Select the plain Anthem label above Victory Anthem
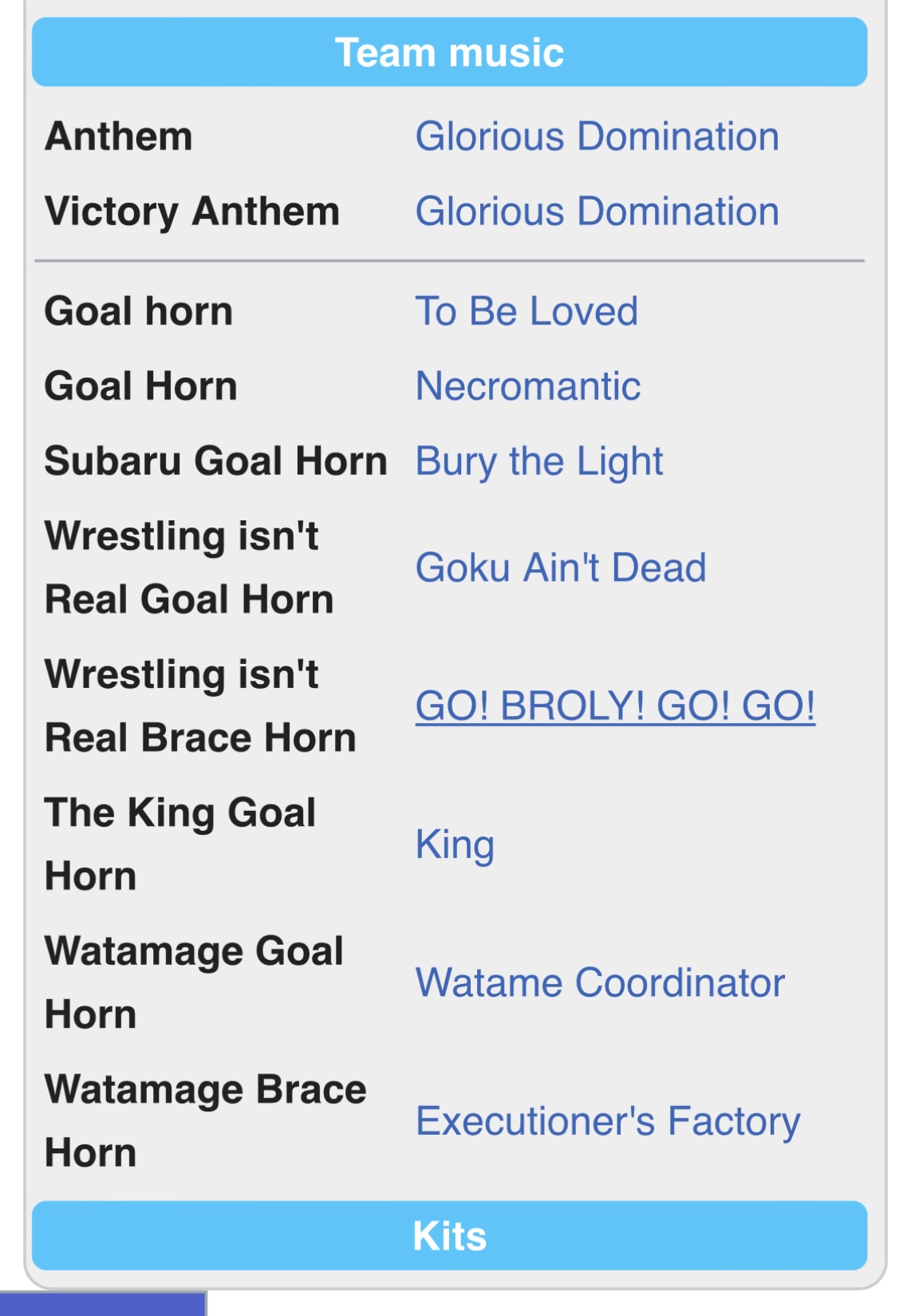The image size is (919, 1316). point(119,136)
